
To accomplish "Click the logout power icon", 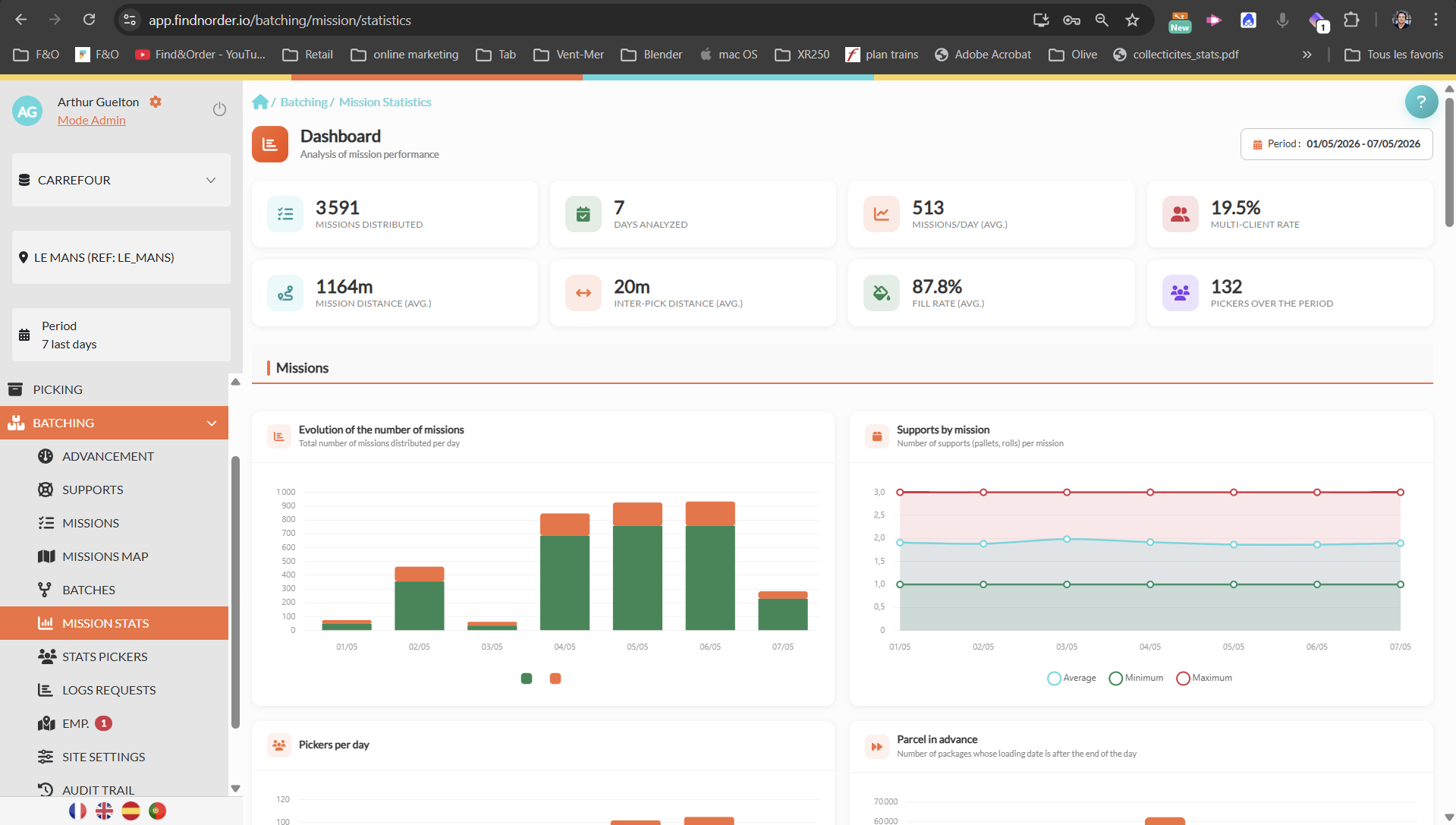I will pos(219,109).
